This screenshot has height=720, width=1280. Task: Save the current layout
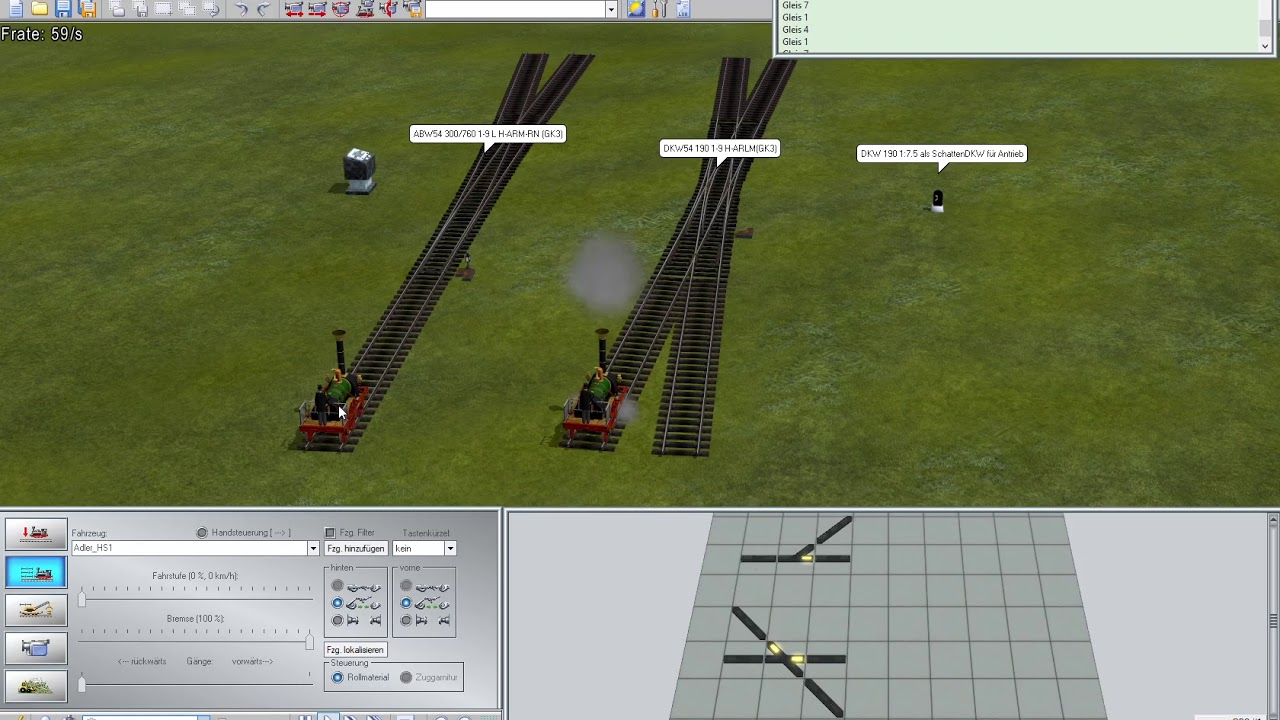pyautogui.click(x=64, y=9)
